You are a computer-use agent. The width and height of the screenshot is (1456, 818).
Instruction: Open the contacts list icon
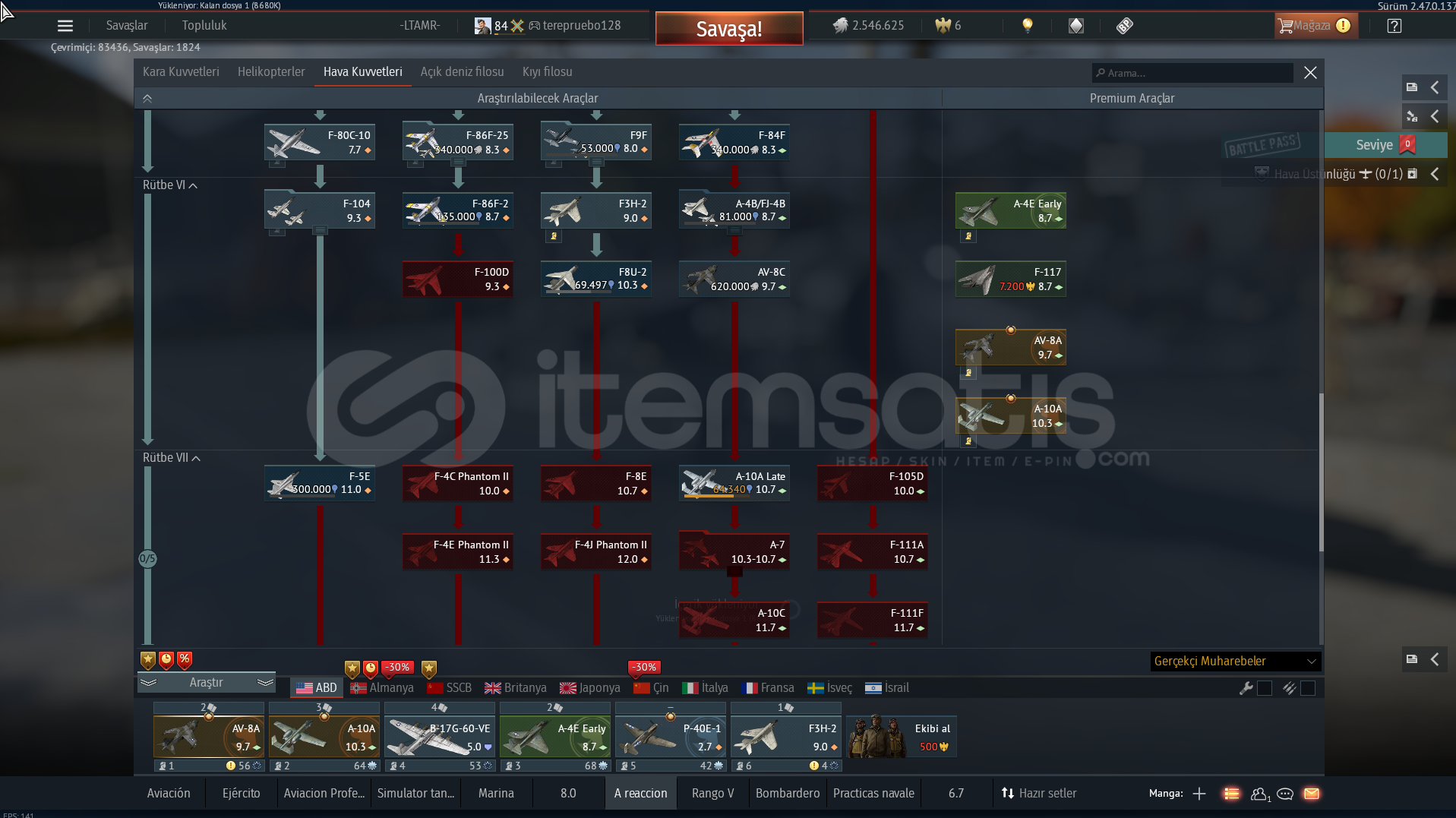[1260, 794]
